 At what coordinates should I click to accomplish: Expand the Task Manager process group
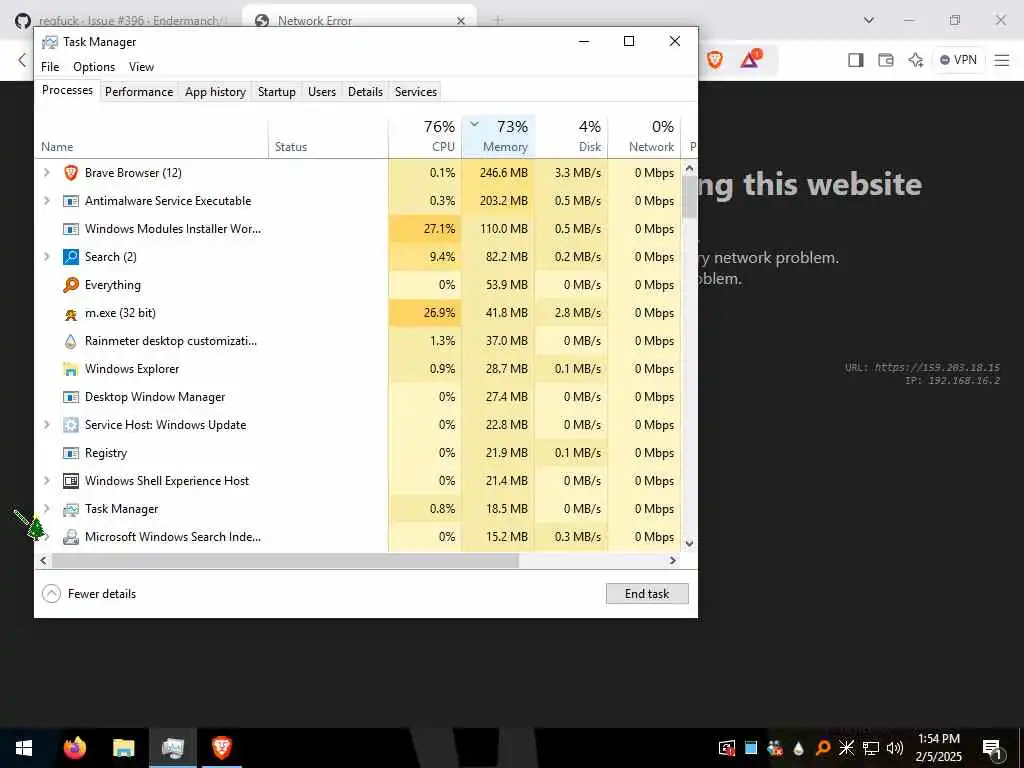click(x=47, y=509)
